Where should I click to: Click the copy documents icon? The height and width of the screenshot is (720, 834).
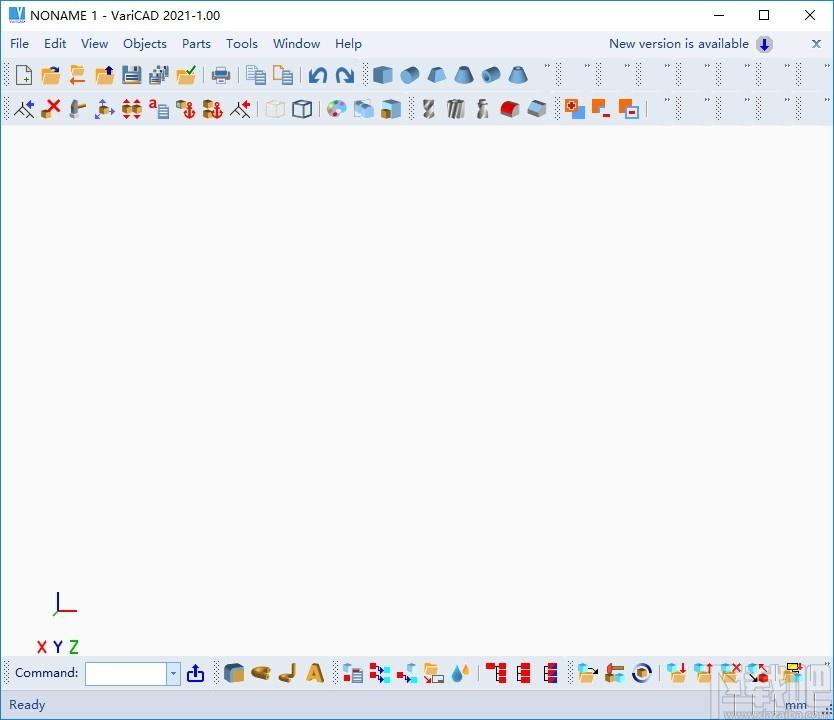tap(256, 75)
